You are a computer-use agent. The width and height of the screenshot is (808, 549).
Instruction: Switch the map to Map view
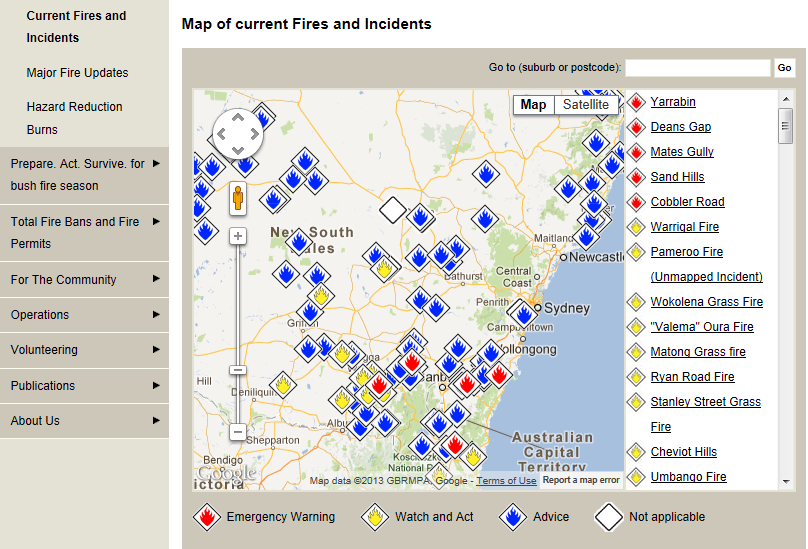[533, 105]
